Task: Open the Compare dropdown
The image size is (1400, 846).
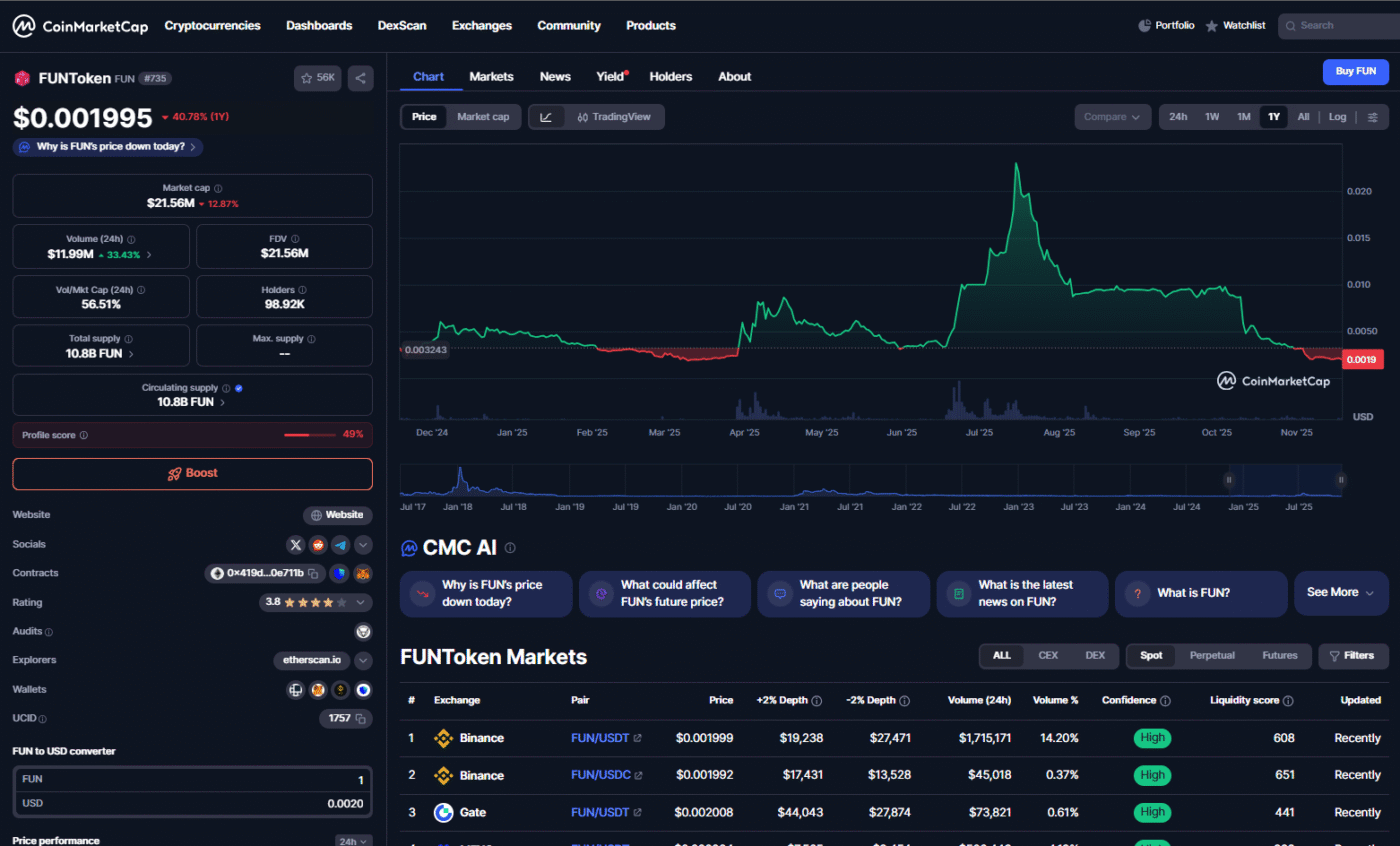Action: (1112, 117)
